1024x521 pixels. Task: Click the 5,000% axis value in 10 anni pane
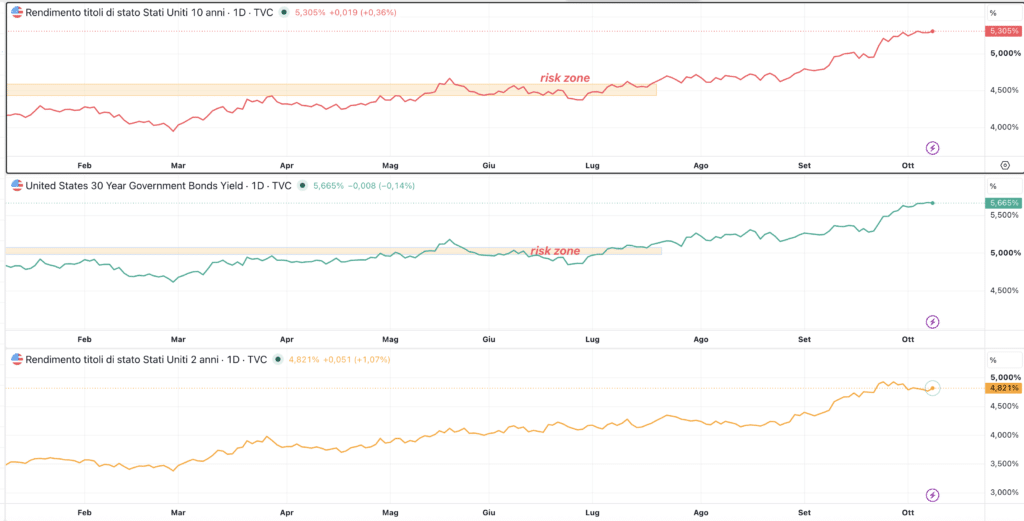(x=1004, y=53)
